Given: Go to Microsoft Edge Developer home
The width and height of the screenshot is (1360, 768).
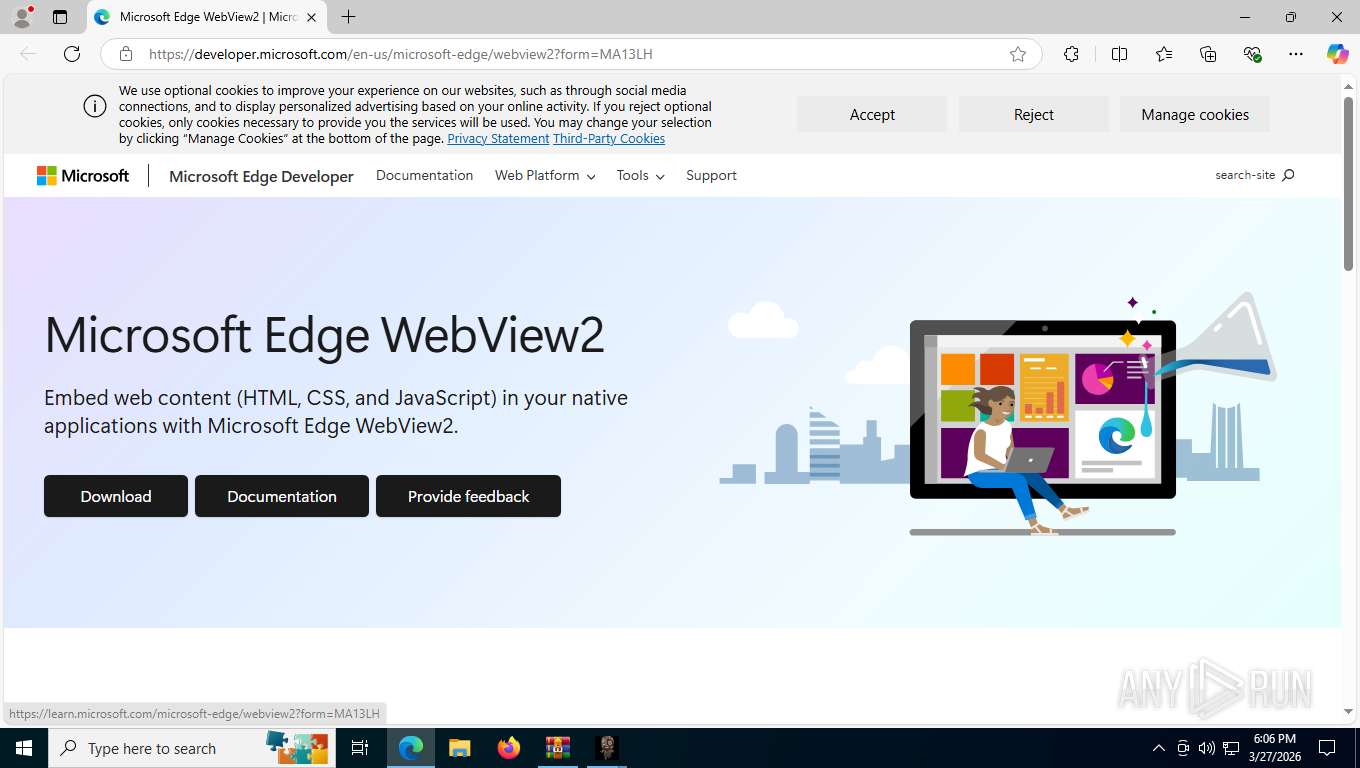Looking at the screenshot, I should tap(261, 176).
